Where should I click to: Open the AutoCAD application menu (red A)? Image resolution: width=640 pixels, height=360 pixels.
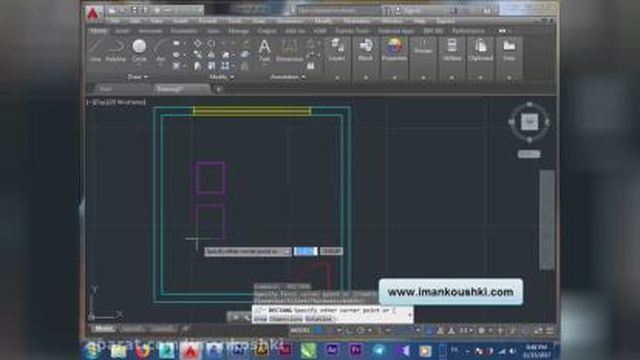[93, 13]
